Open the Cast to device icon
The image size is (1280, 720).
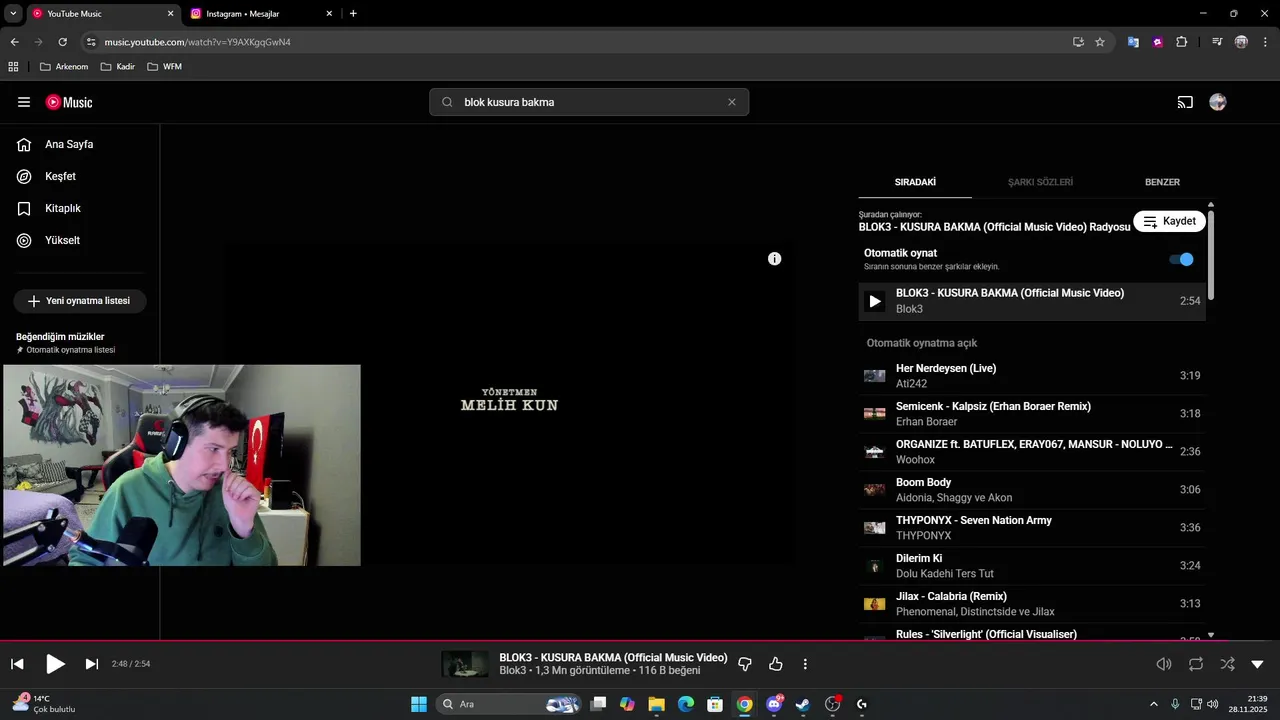(1185, 102)
